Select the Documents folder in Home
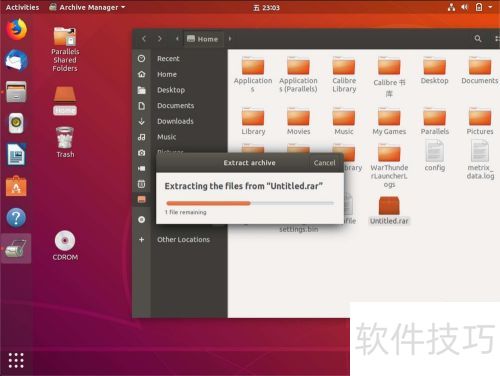Screen dimensions: 500x376 tap(480, 71)
